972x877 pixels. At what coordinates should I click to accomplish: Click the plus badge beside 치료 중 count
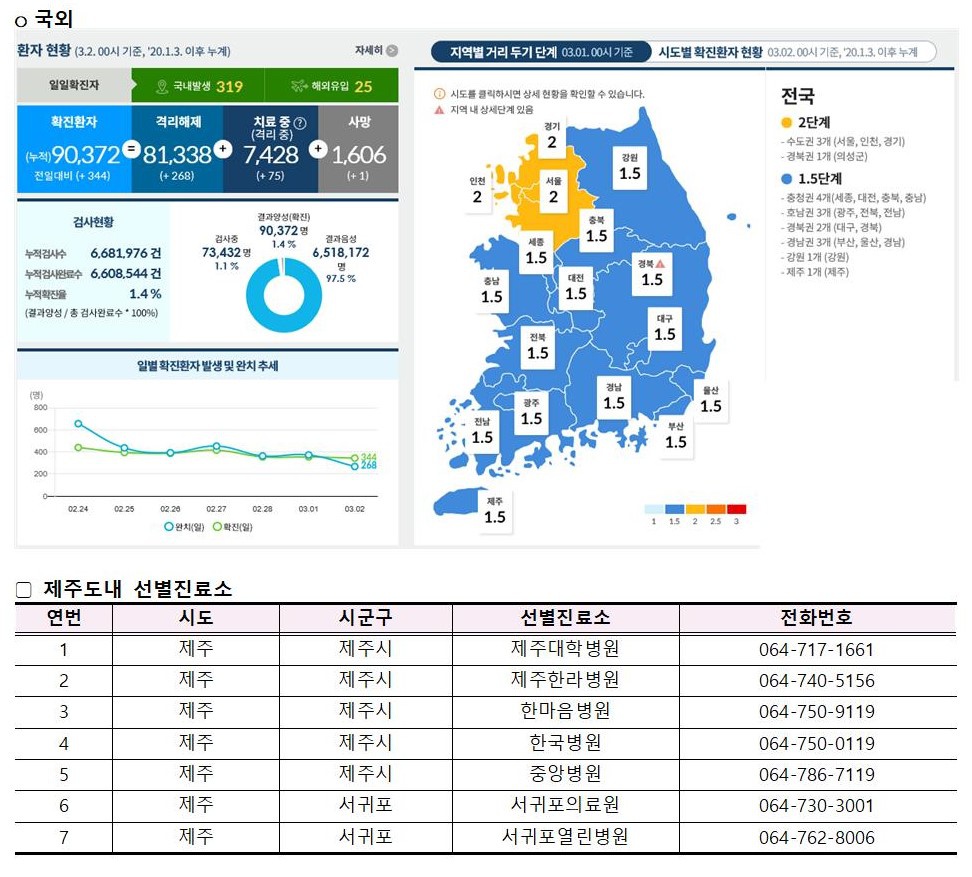pos(318,150)
